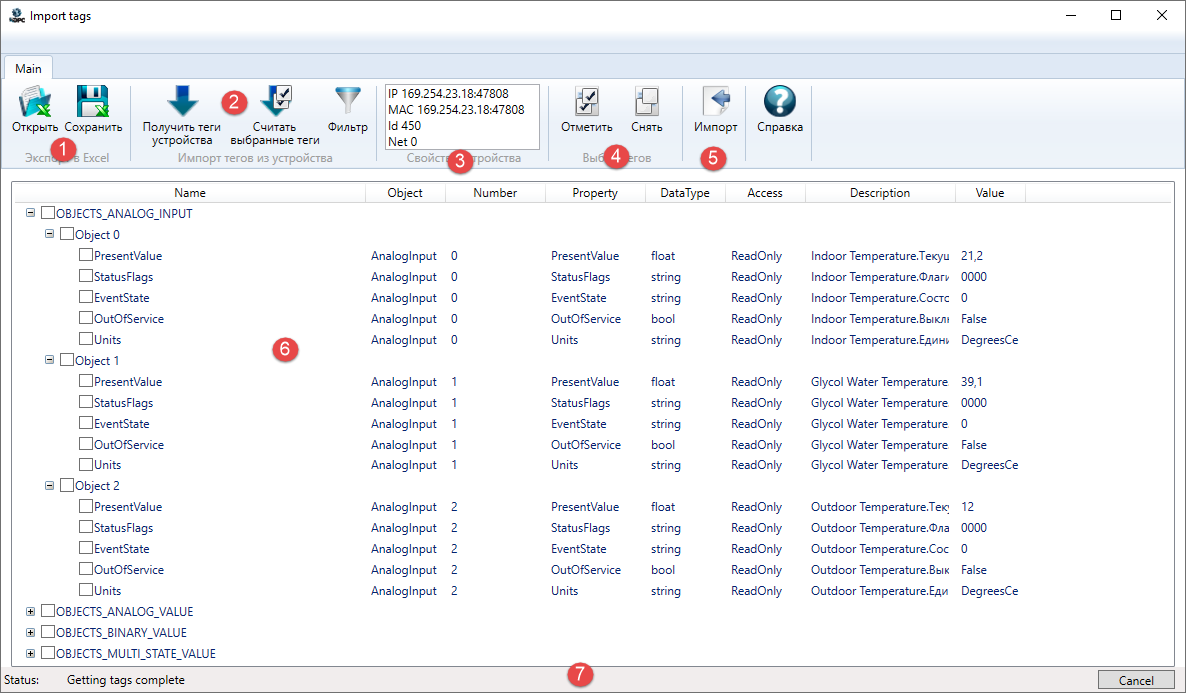Click the Description column header
Image resolution: width=1186 pixels, height=693 pixels.
pos(880,193)
